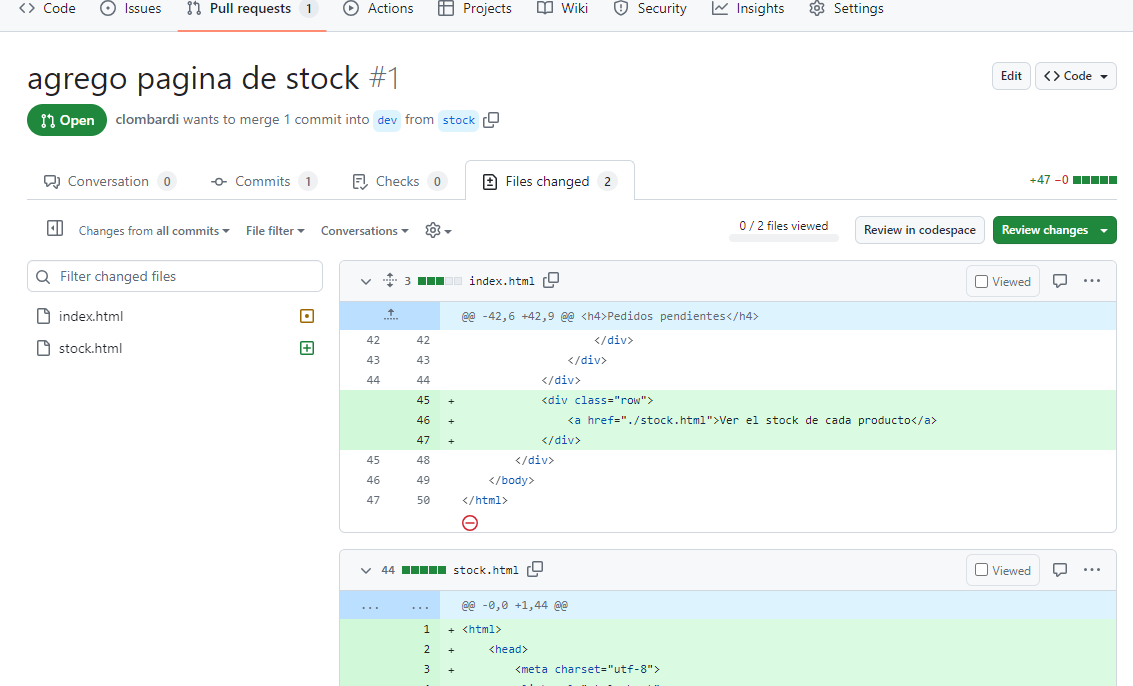Open more options for index.html
1133x686 pixels.
(x=1092, y=281)
